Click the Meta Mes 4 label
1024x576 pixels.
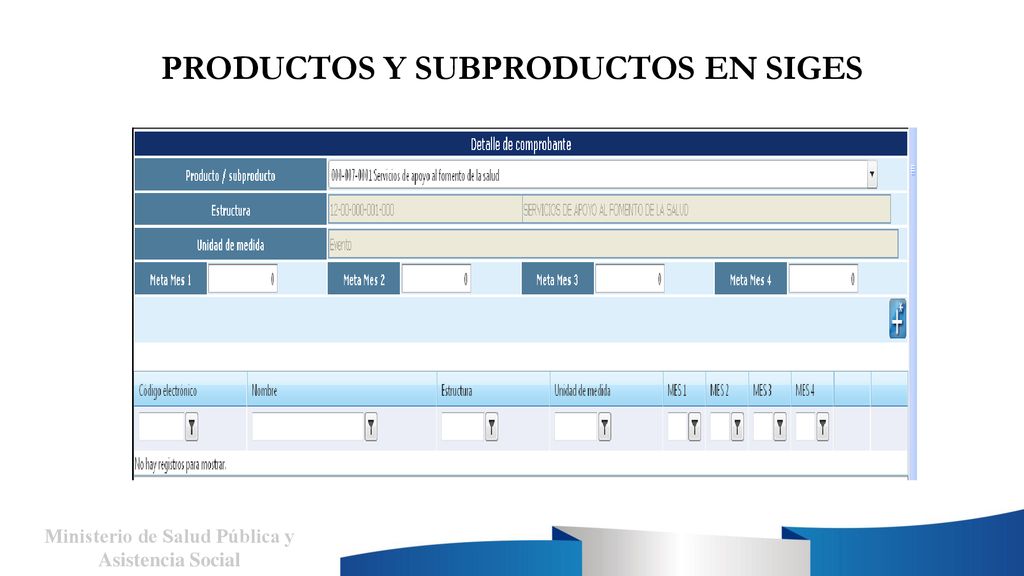[x=750, y=280]
